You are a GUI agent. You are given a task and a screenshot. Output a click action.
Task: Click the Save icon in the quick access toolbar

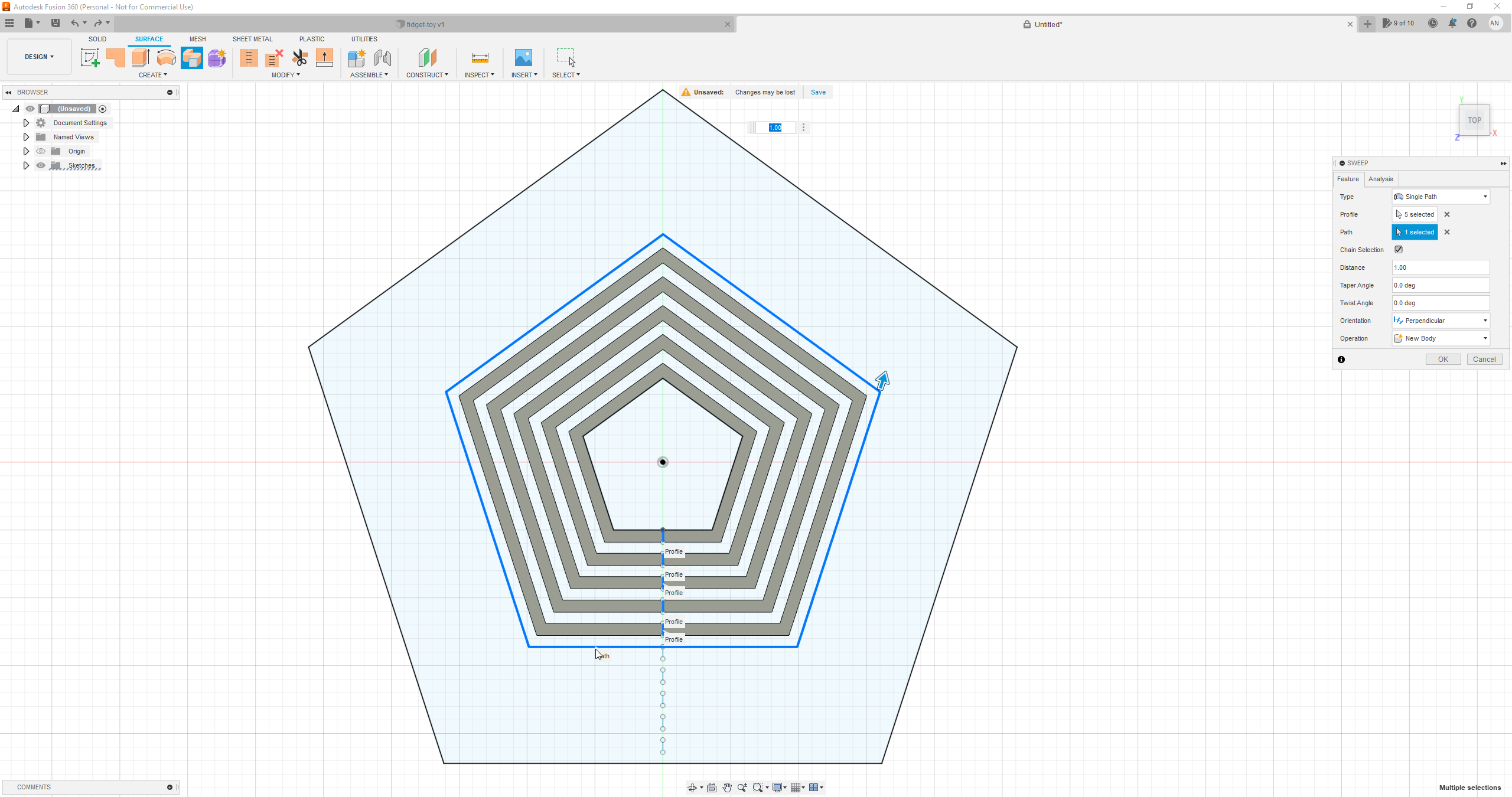tap(56, 23)
